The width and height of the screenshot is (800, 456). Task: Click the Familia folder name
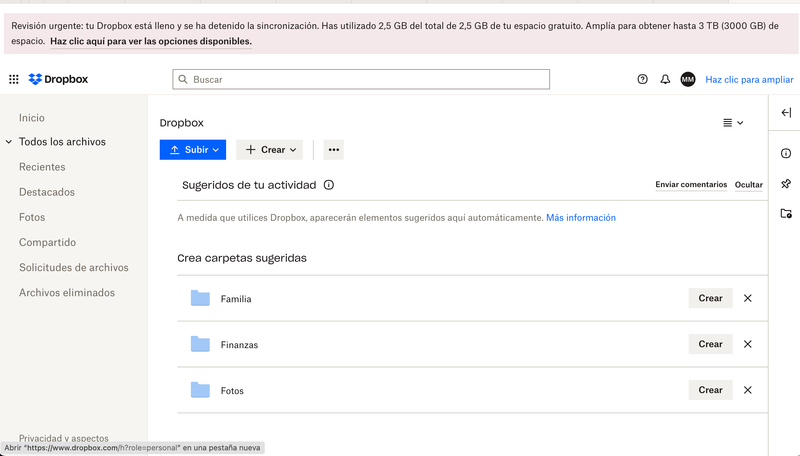point(236,299)
